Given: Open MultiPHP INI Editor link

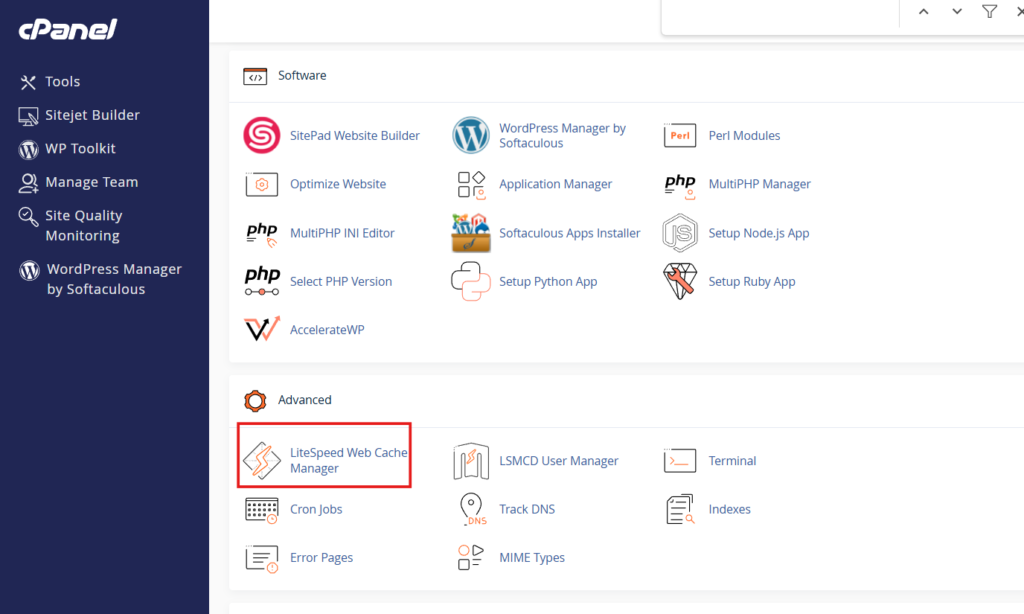Looking at the screenshot, I should [342, 233].
